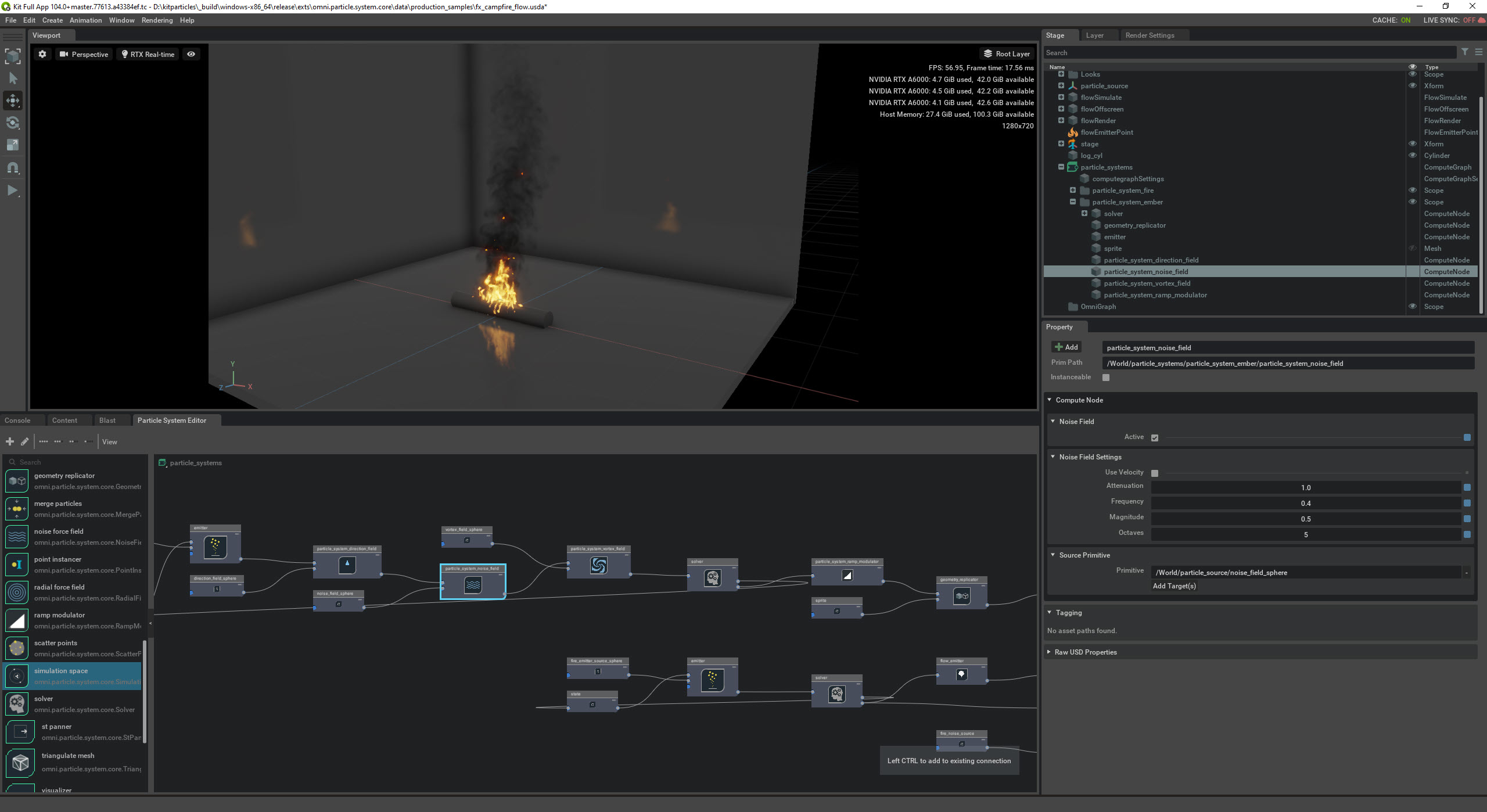Enable the Use Velocity checkbox

coord(1155,473)
